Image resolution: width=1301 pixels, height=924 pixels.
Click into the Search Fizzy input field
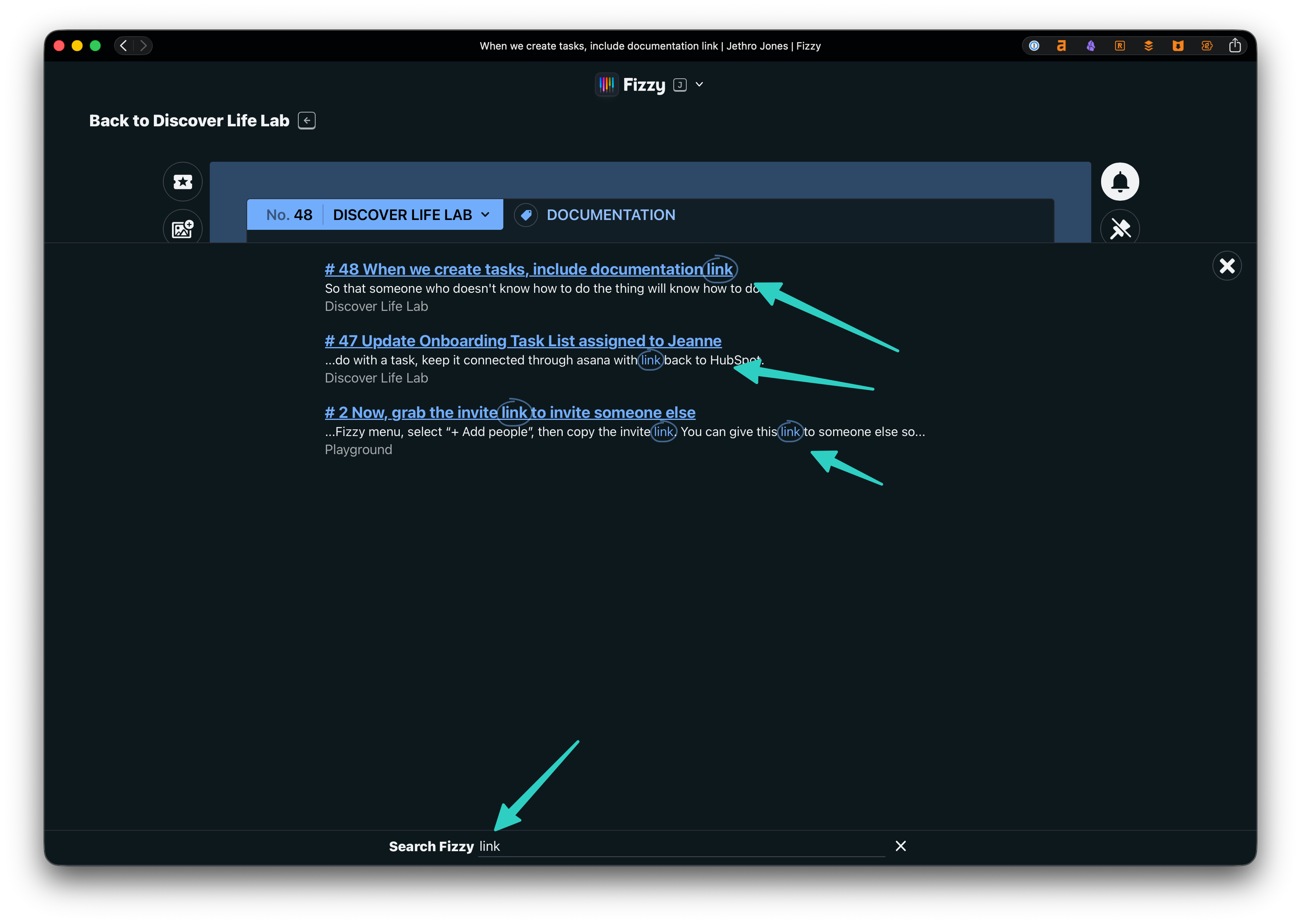coord(683,846)
